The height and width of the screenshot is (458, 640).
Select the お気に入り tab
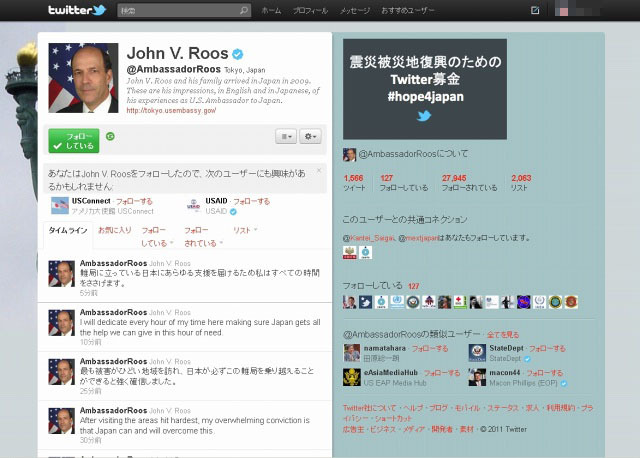click(115, 230)
